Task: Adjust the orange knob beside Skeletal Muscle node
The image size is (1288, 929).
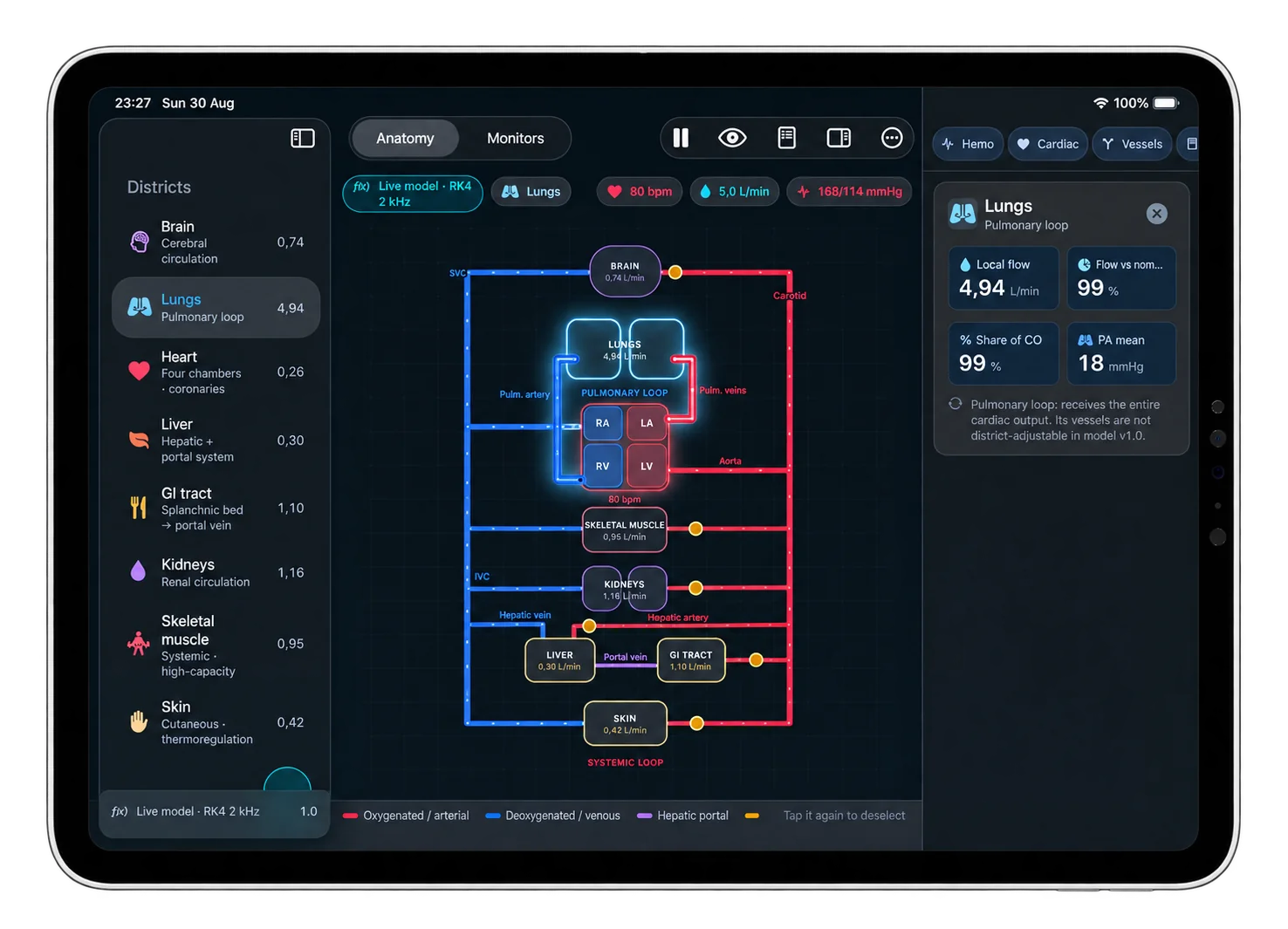Action: point(695,529)
